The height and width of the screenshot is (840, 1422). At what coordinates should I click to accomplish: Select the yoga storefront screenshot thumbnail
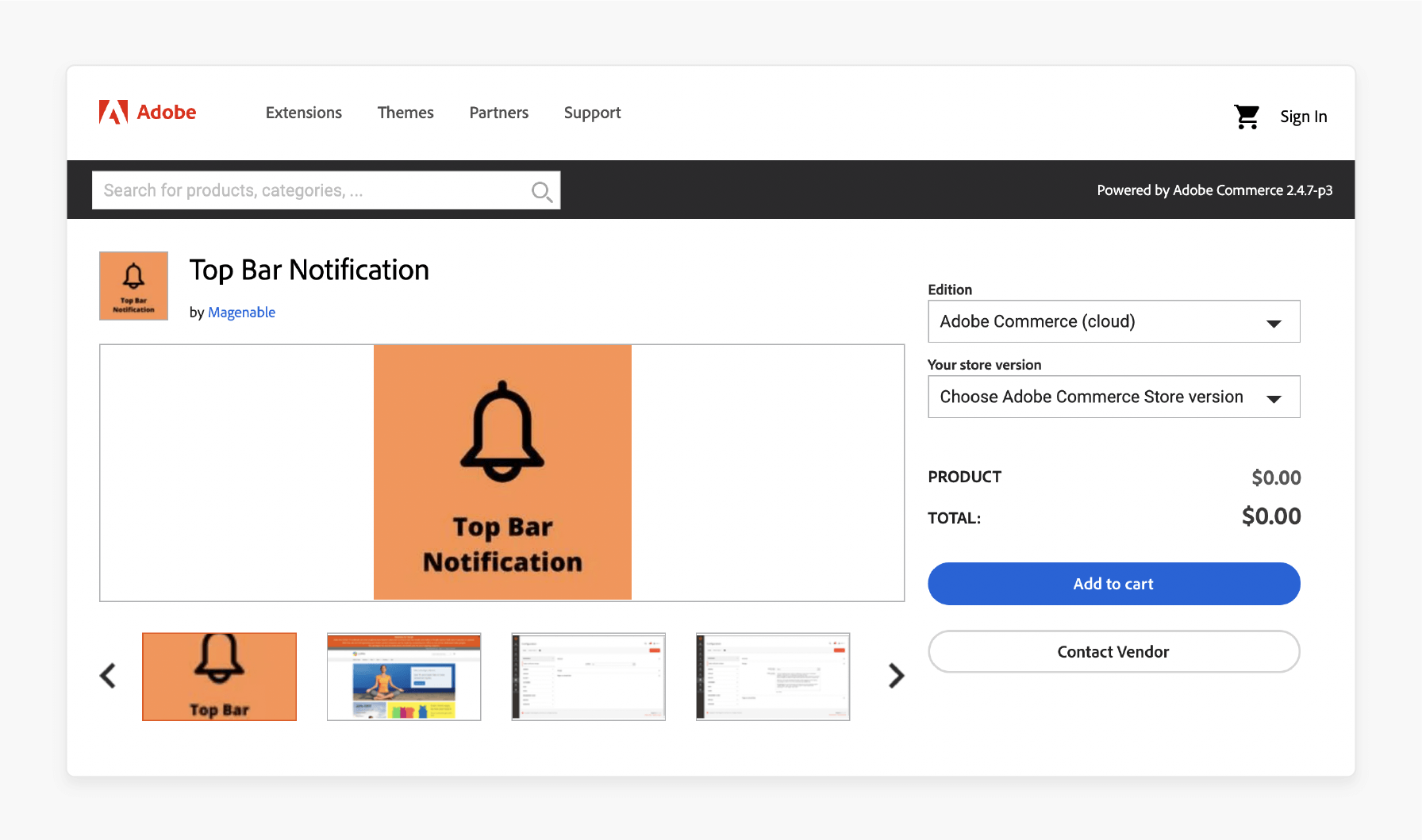click(x=404, y=677)
